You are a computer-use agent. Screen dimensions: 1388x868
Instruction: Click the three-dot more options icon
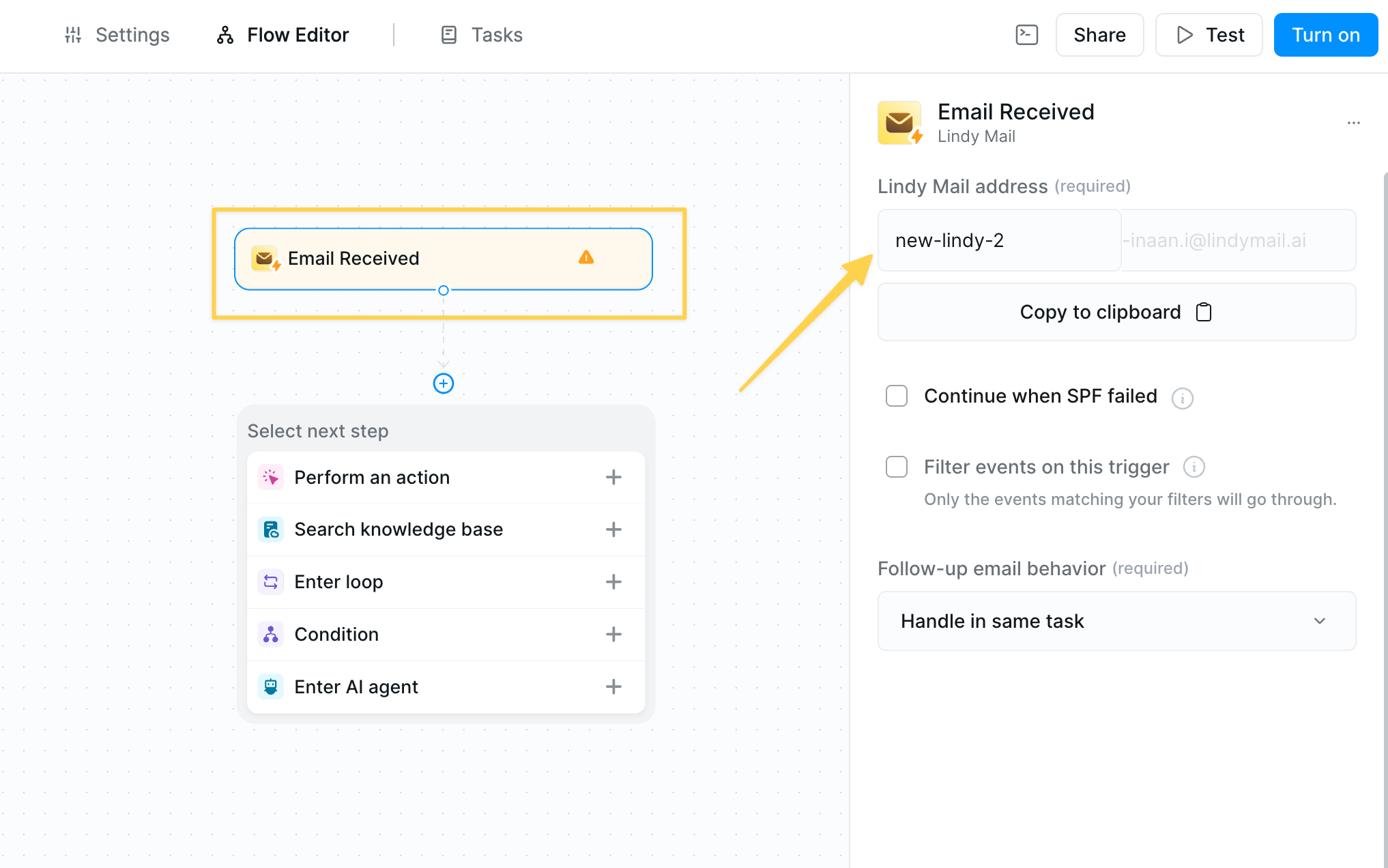(1353, 123)
